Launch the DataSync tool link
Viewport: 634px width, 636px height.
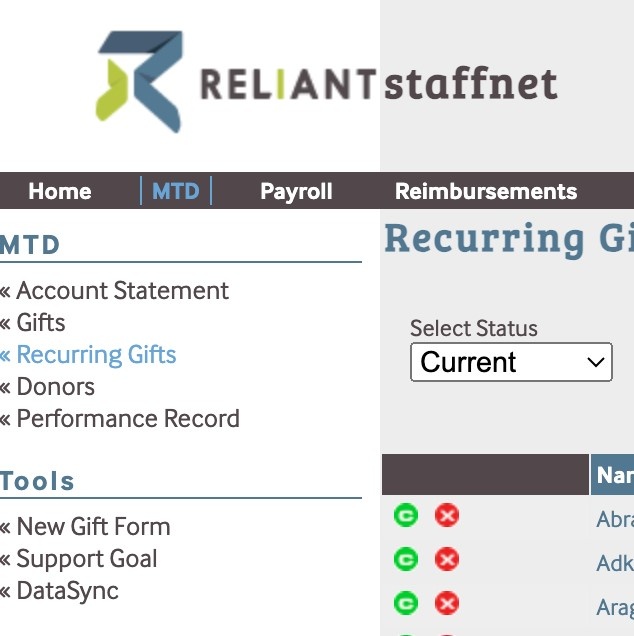[x=67, y=591]
